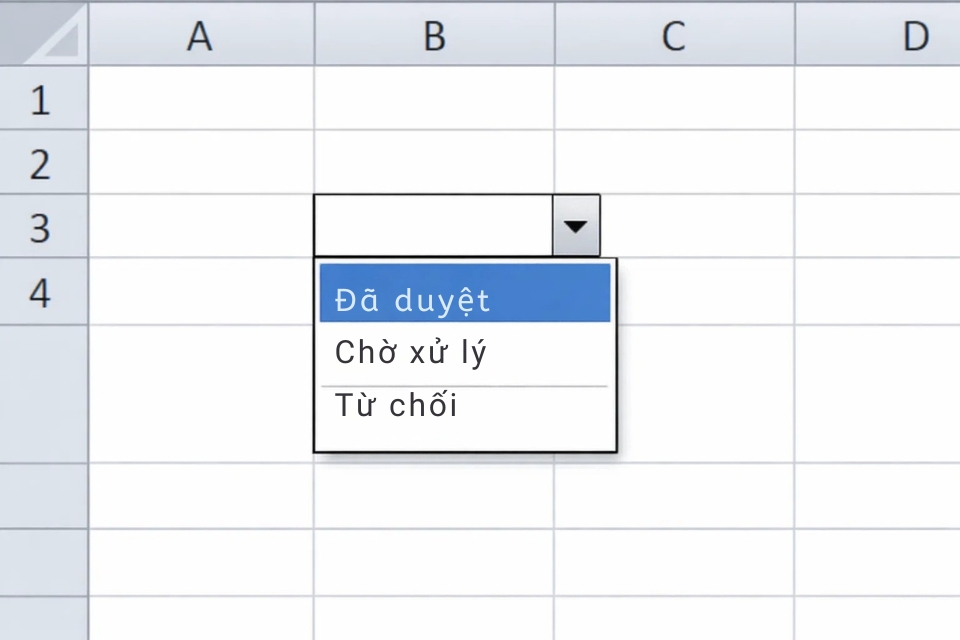Select column header C
960x640 pixels.
point(674,36)
